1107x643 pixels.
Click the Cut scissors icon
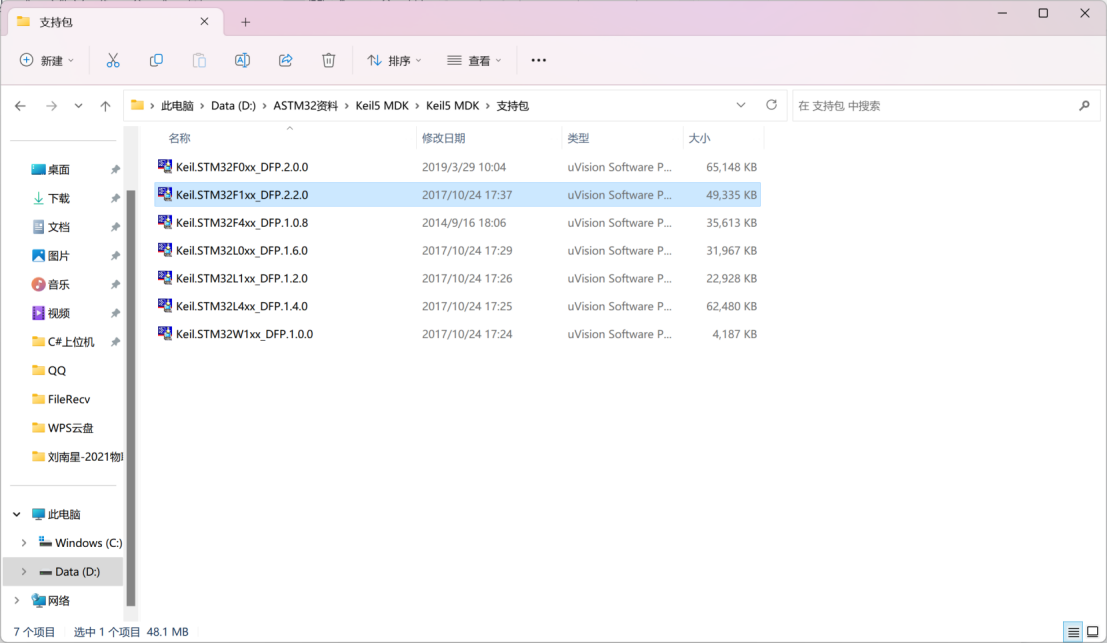click(113, 61)
